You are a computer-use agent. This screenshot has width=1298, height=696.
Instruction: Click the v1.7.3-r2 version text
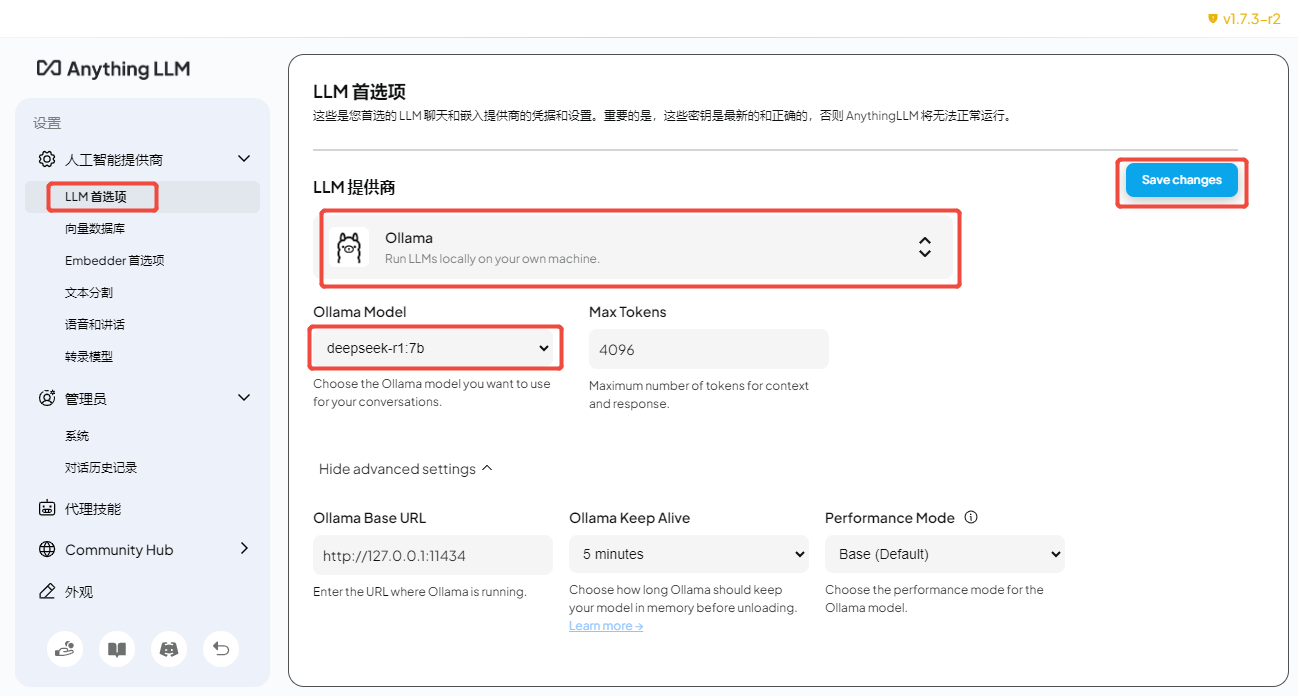click(x=1252, y=19)
